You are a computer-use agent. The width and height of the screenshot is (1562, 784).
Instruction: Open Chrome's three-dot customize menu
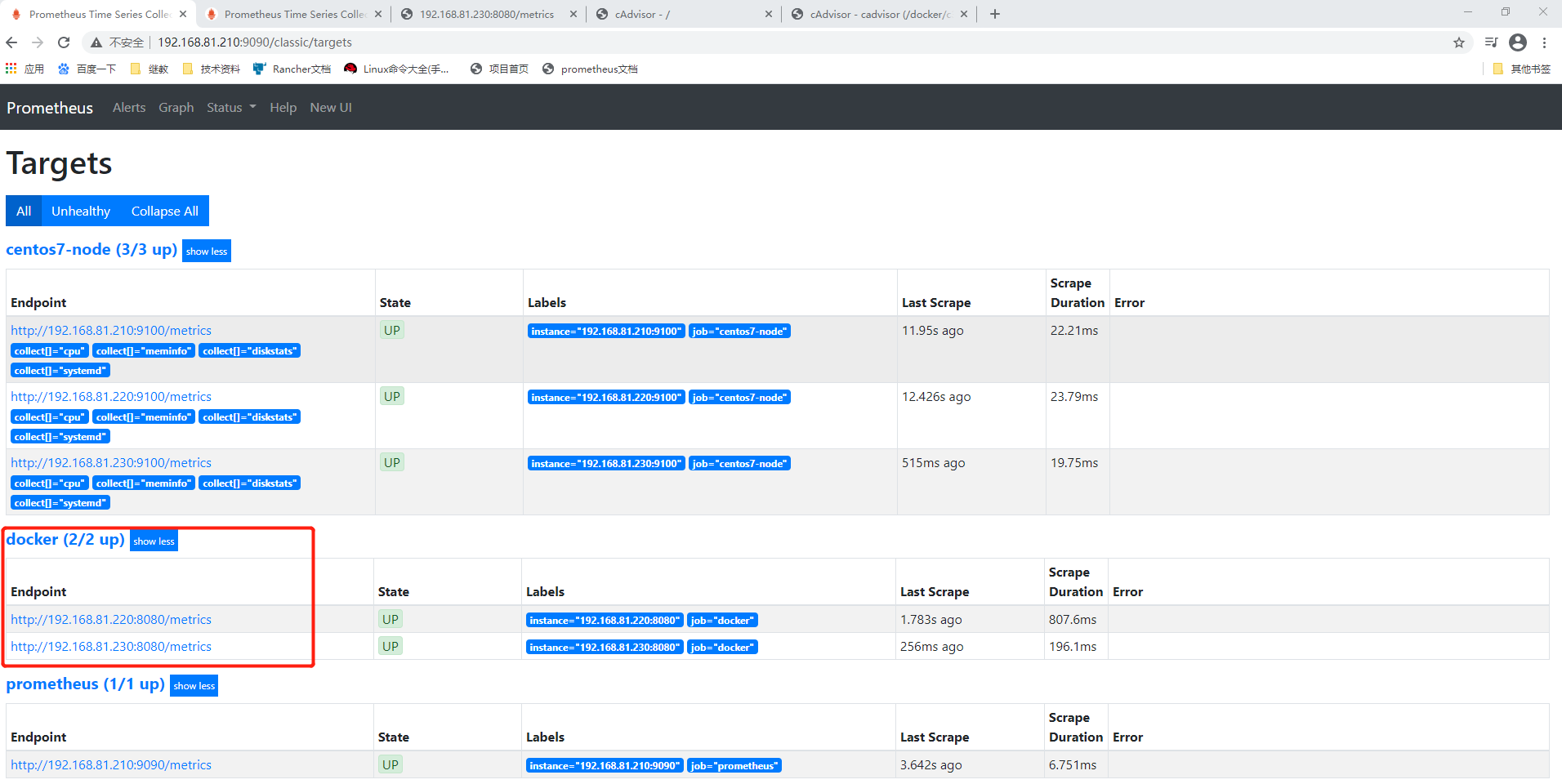(x=1546, y=42)
